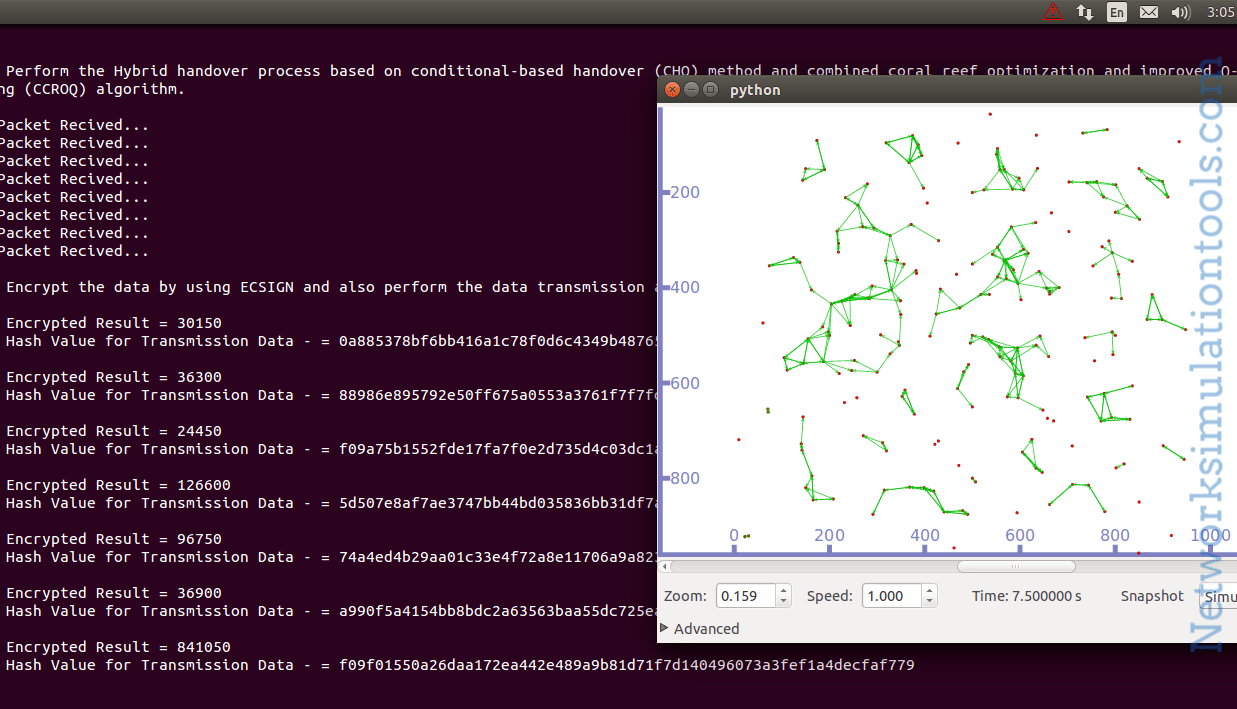Click the Simulate button at bottom right
This screenshot has width=1237, height=709.
pyautogui.click(x=1222, y=596)
